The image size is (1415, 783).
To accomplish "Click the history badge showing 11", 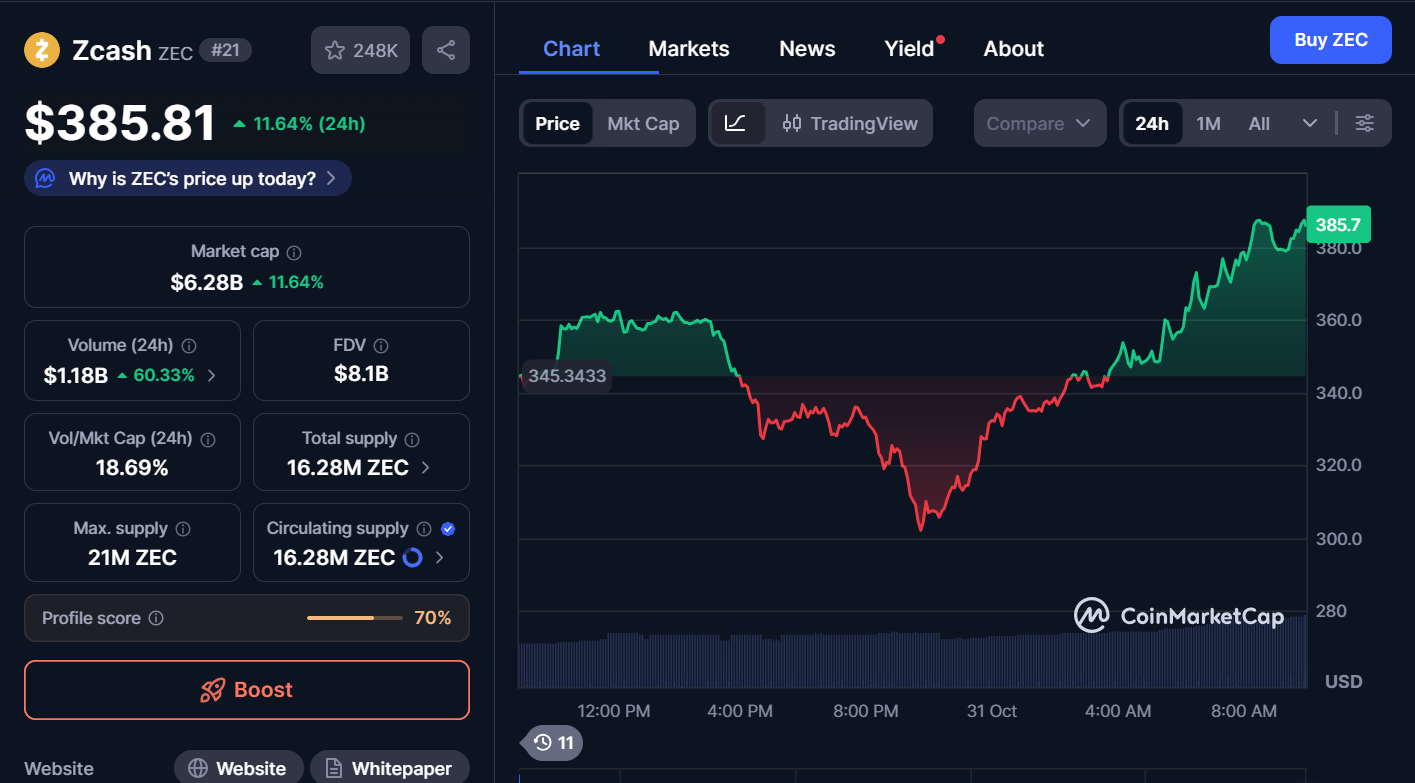I will (553, 742).
